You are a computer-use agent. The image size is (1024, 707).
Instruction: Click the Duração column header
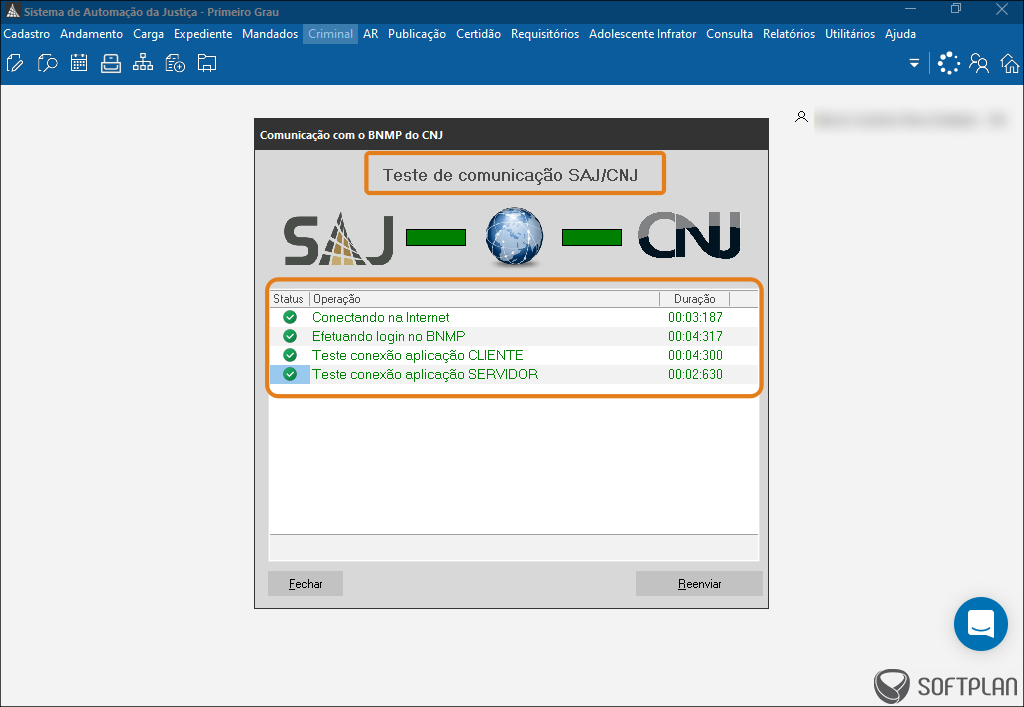pyautogui.click(x=694, y=299)
